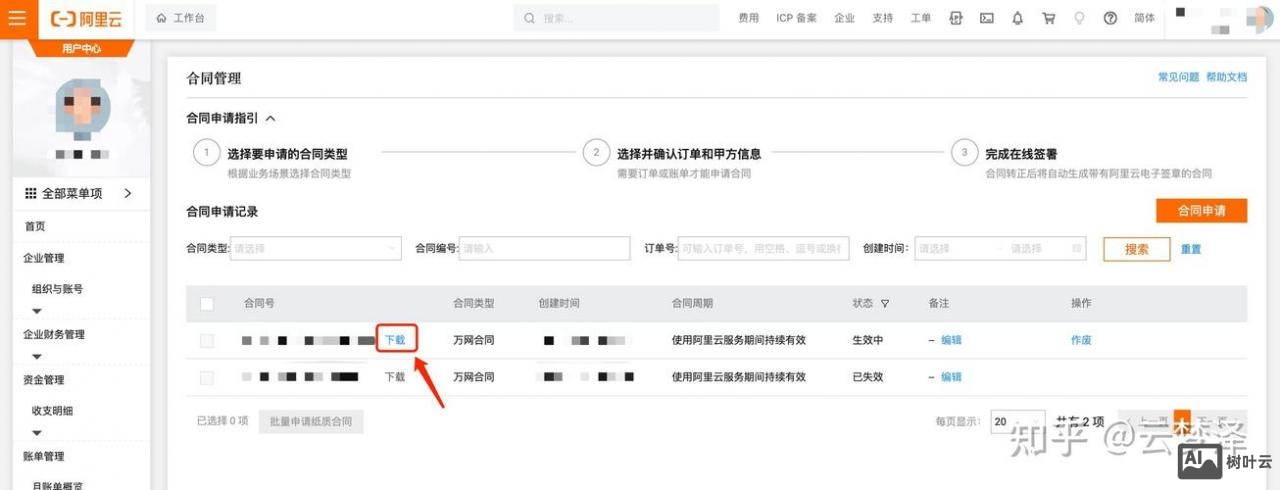Screen dimensions: 1280x490
Task: Focus the top search box
Action: click(616, 18)
